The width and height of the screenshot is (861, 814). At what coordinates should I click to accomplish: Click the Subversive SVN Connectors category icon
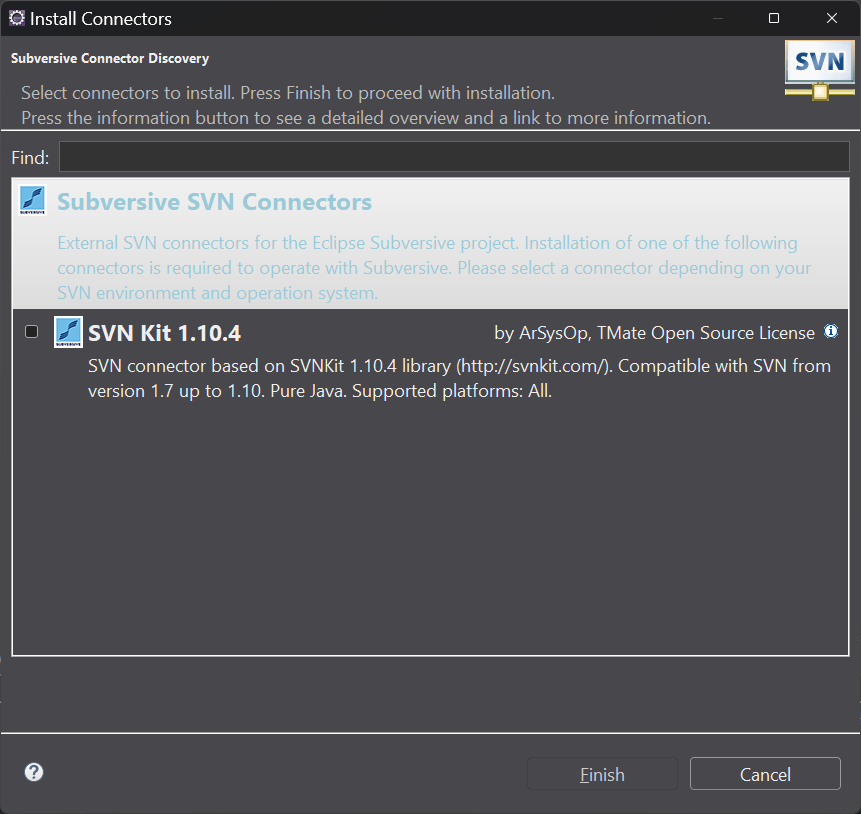(32, 200)
